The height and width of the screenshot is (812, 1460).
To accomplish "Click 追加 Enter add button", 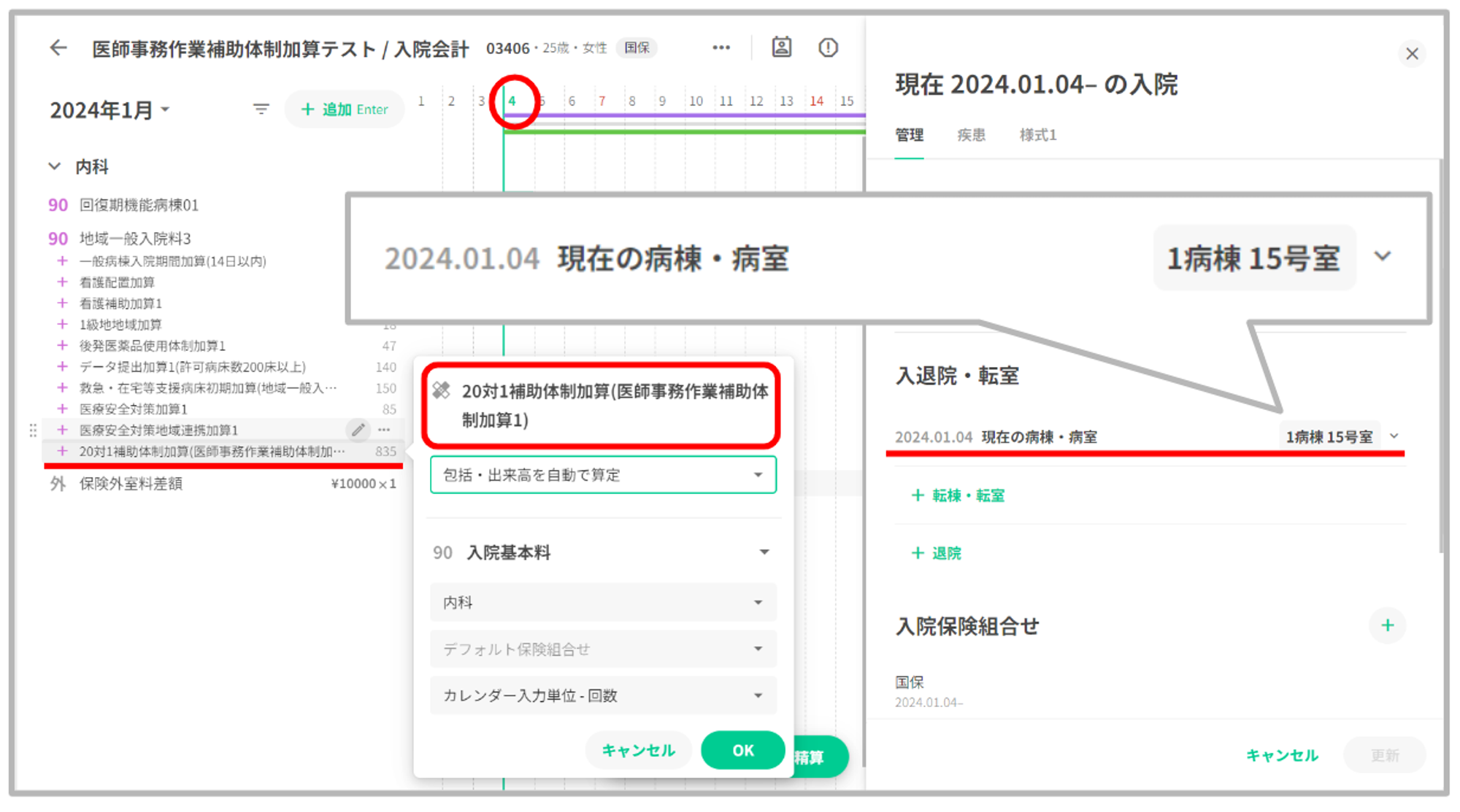I will point(345,109).
